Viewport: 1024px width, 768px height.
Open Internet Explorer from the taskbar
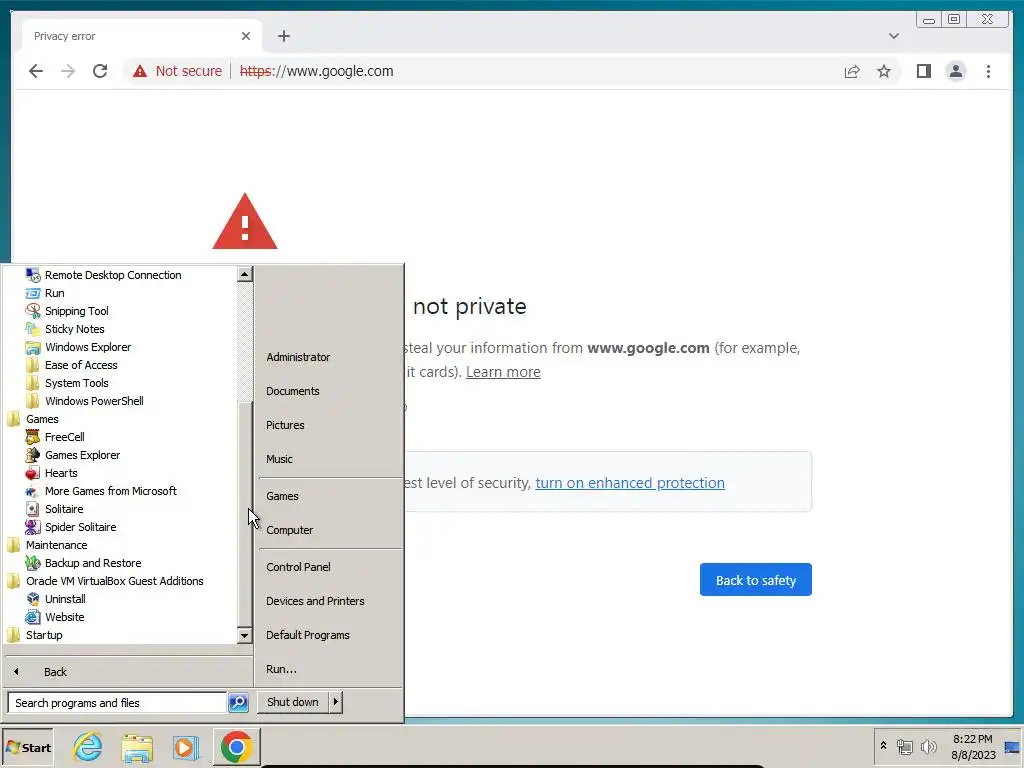(88, 747)
